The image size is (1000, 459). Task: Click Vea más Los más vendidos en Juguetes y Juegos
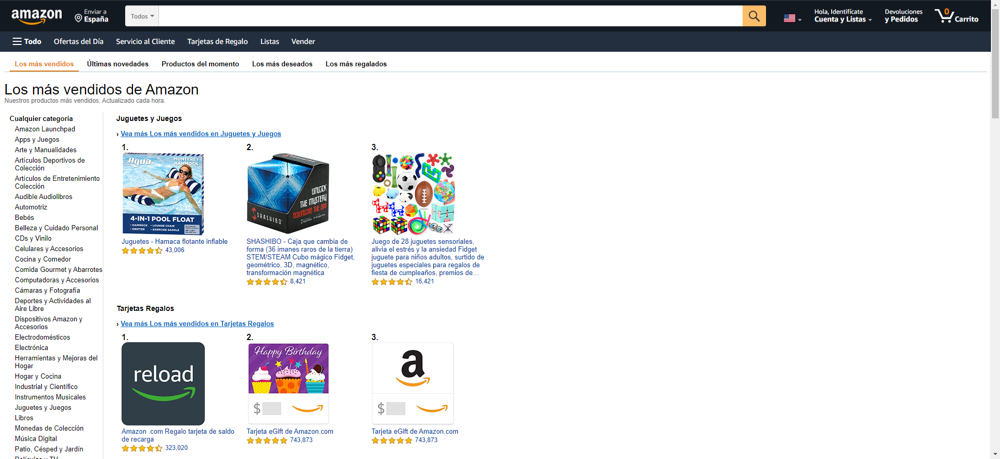pyautogui.click(x=200, y=134)
